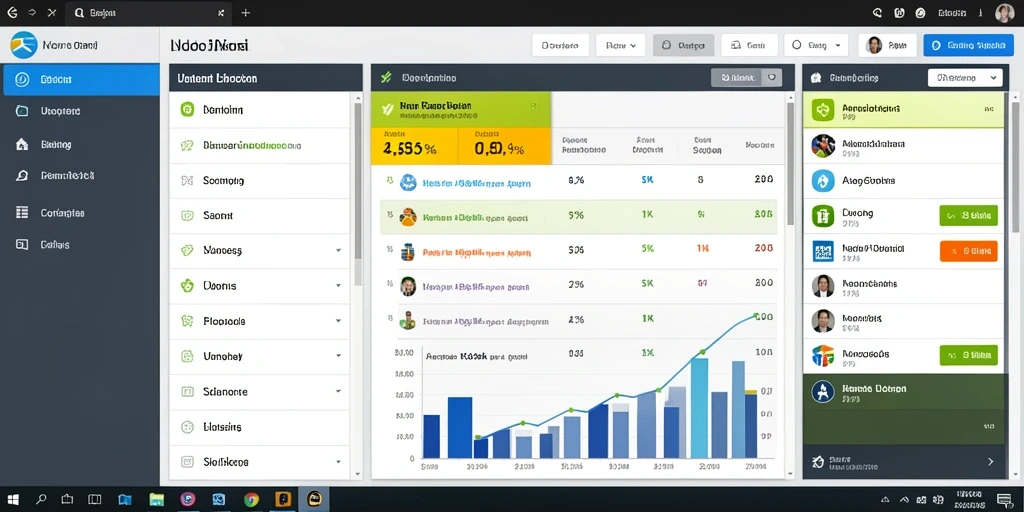This screenshot has height=512, width=1024.
Task: Open the small arrow dropdown in the center panel's dark header
Action: [772, 78]
